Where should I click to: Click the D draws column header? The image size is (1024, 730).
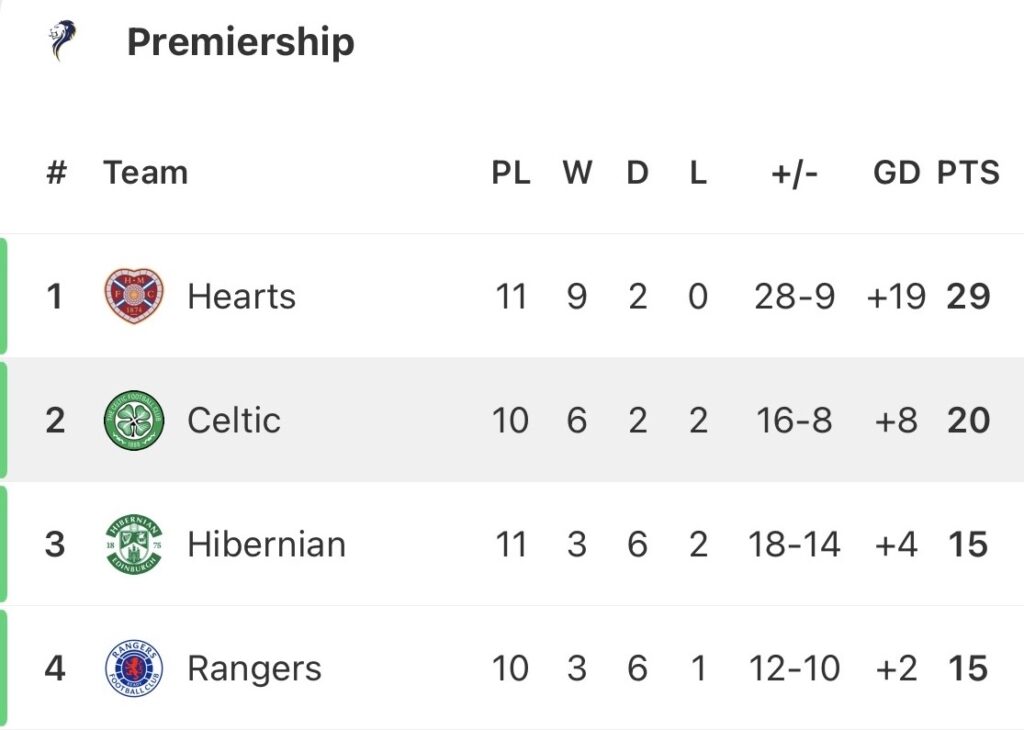click(x=638, y=173)
